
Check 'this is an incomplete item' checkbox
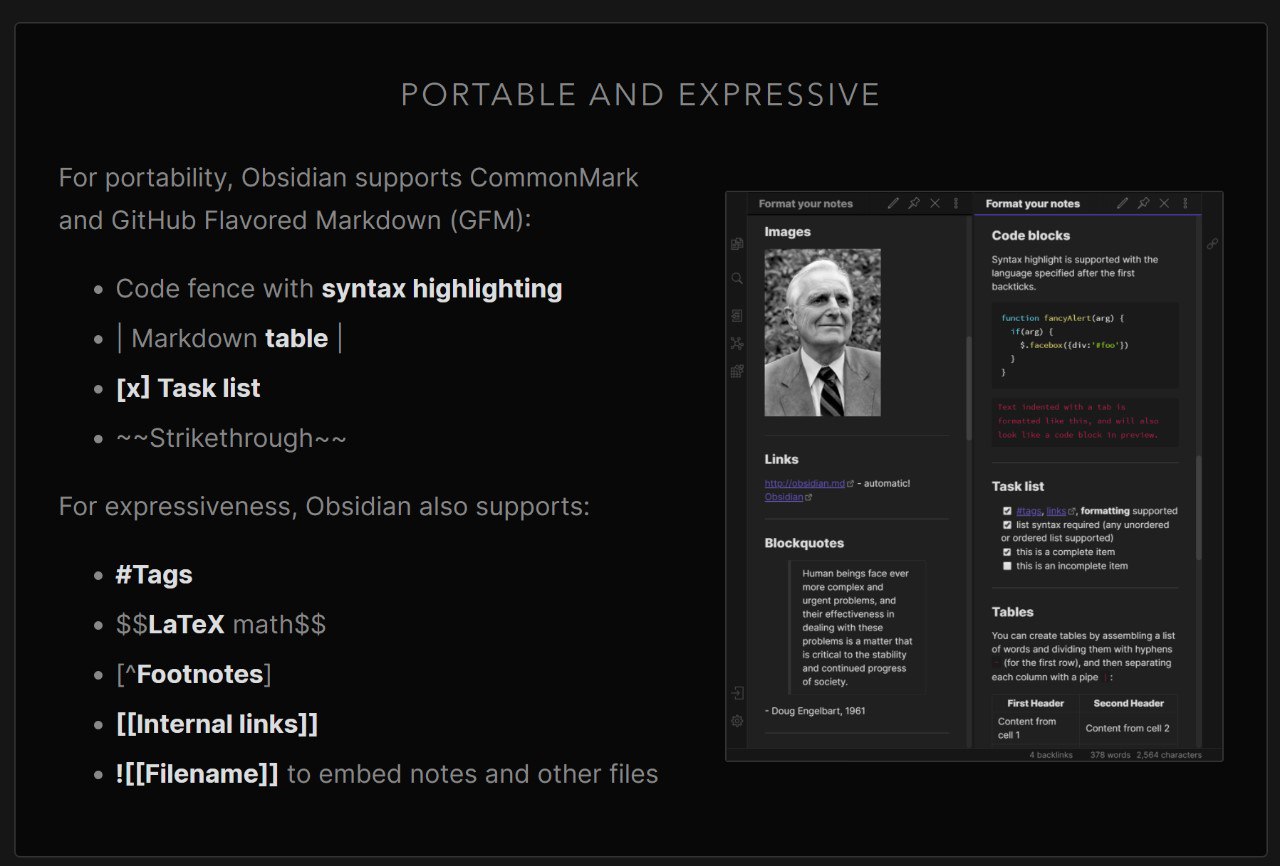1007,566
